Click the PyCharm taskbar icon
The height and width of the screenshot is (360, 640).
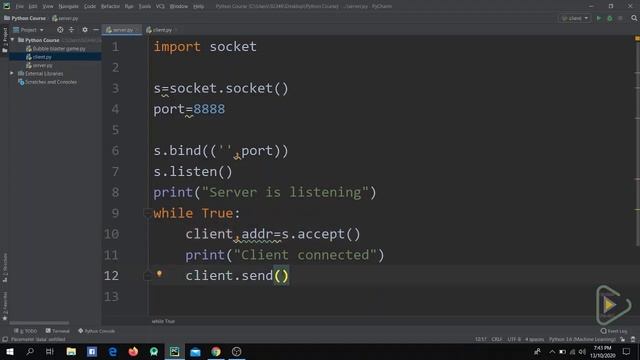pyautogui.click(x=175, y=351)
